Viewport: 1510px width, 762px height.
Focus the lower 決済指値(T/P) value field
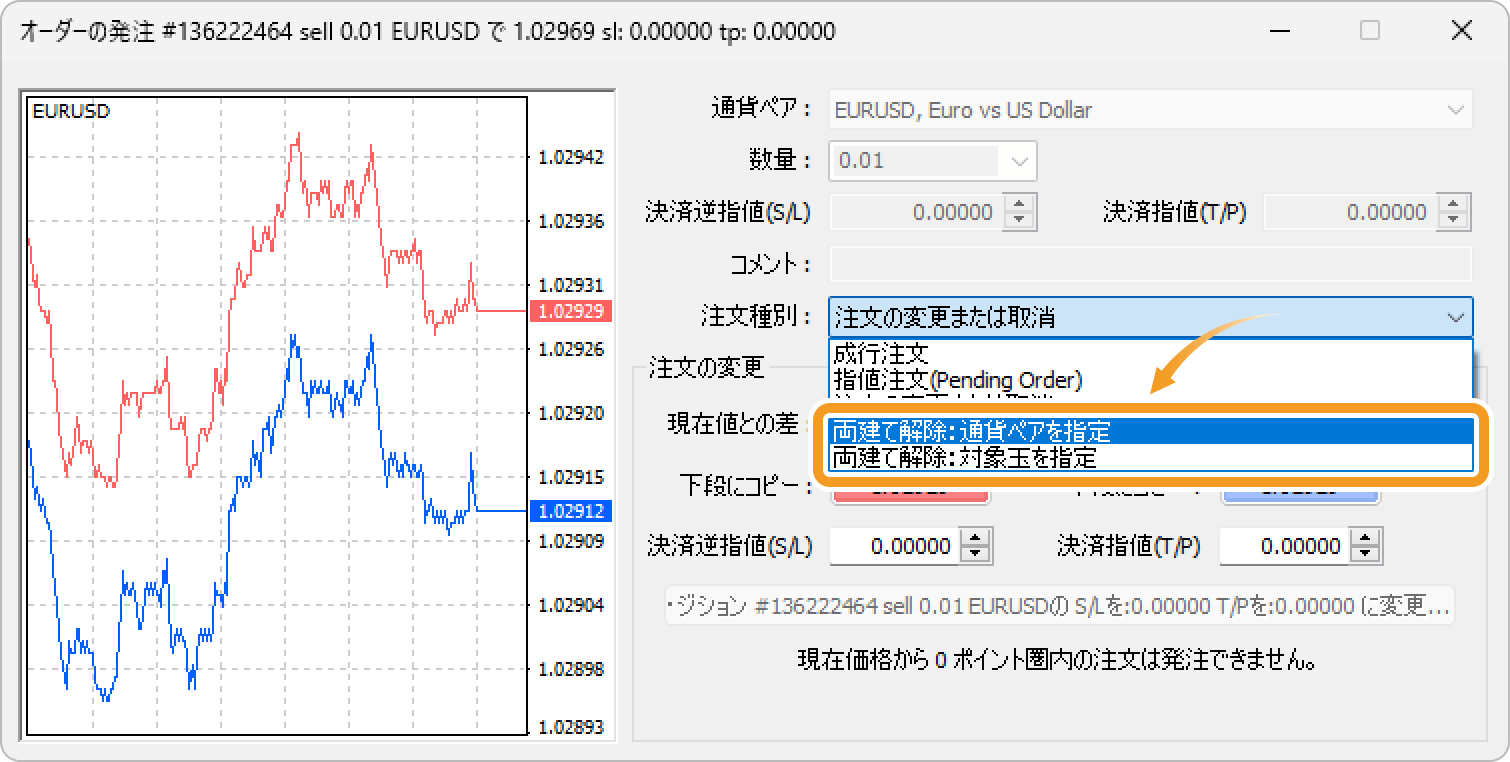pyautogui.click(x=1283, y=546)
